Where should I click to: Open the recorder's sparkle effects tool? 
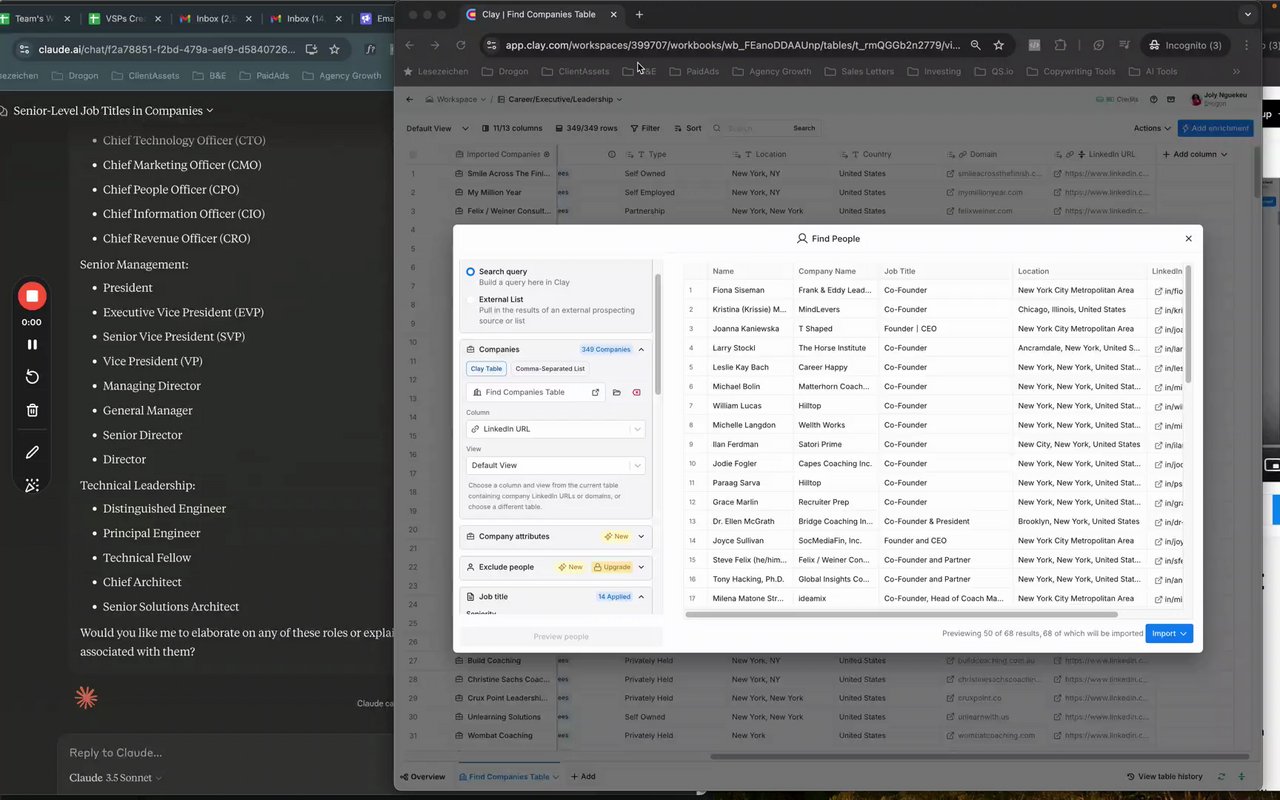pos(32,485)
